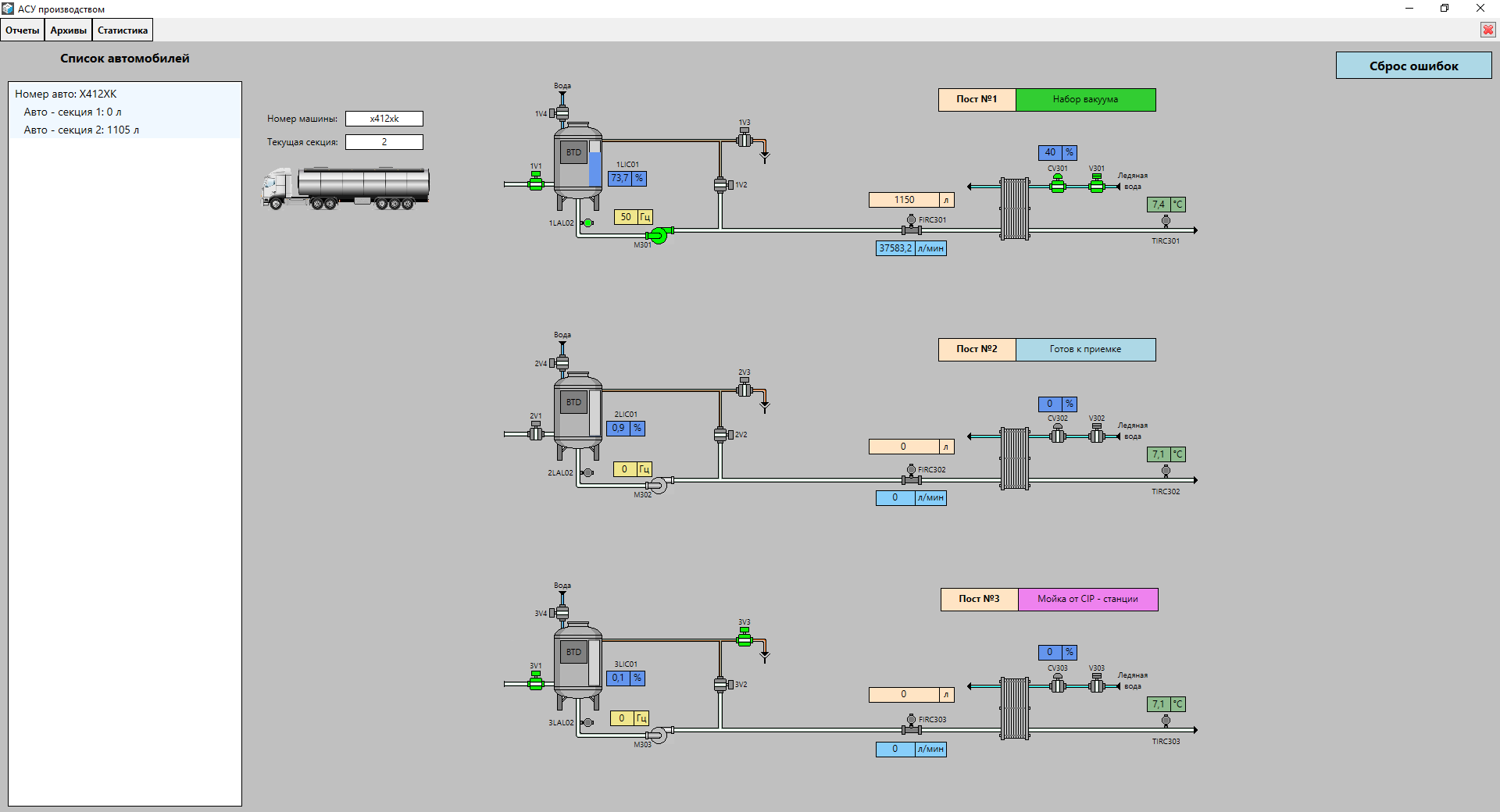Toggle valve 3V1 on Post 3 inlet
Image resolution: width=1500 pixels, height=812 pixels.
click(x=536, y=683)
